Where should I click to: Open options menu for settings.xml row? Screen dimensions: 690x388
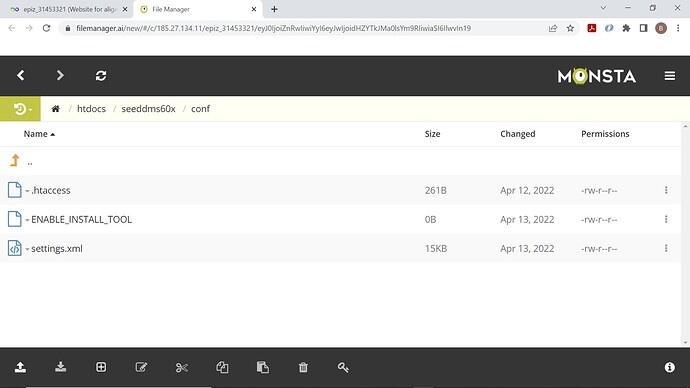[x=666, y=248]
